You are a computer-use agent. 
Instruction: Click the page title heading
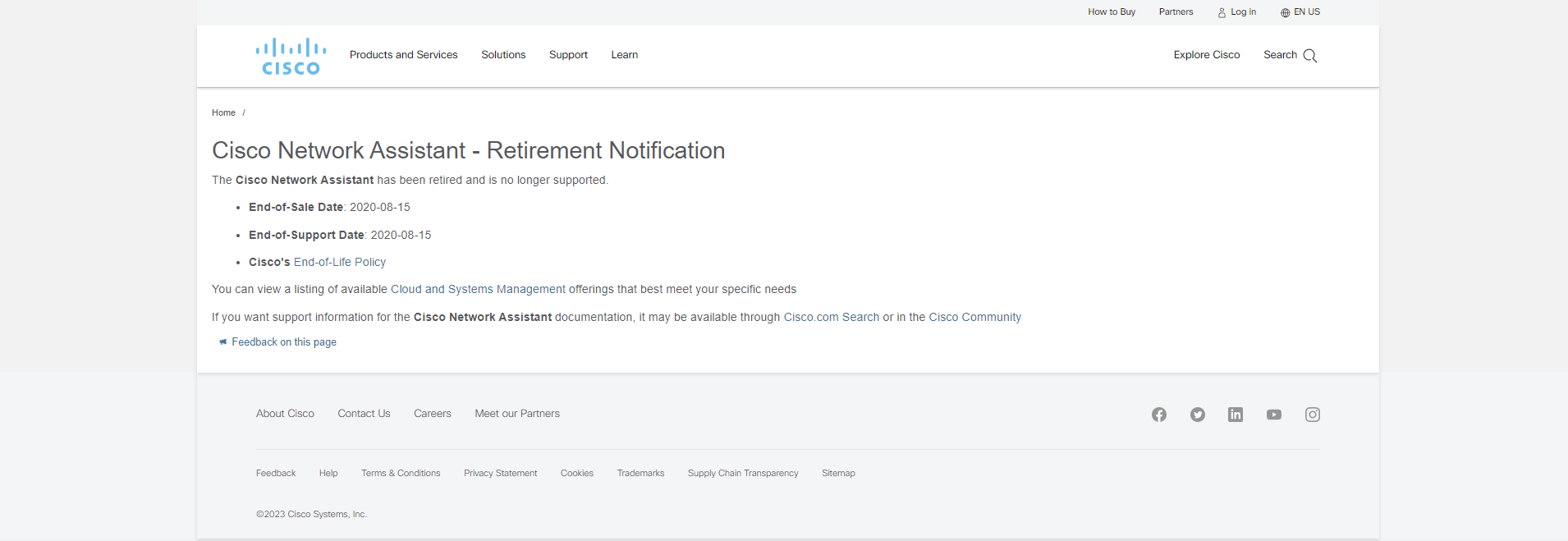(468, 150)
